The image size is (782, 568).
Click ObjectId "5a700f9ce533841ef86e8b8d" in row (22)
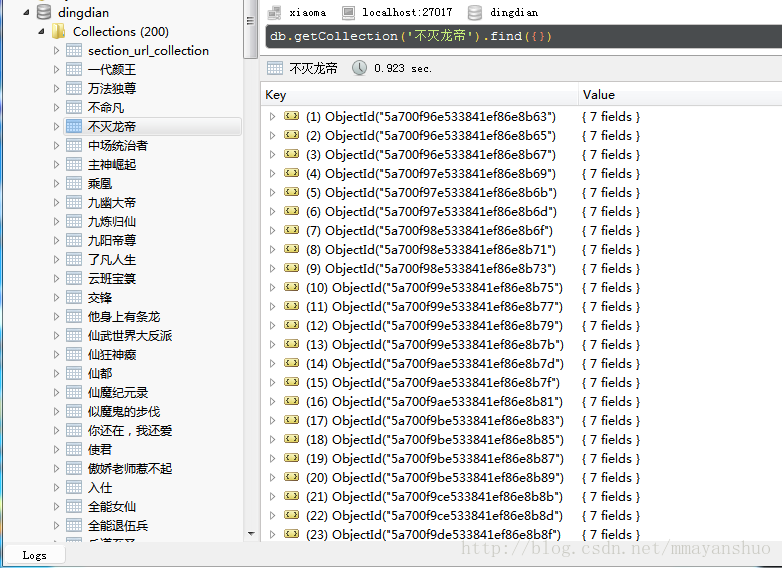point(447,516)
